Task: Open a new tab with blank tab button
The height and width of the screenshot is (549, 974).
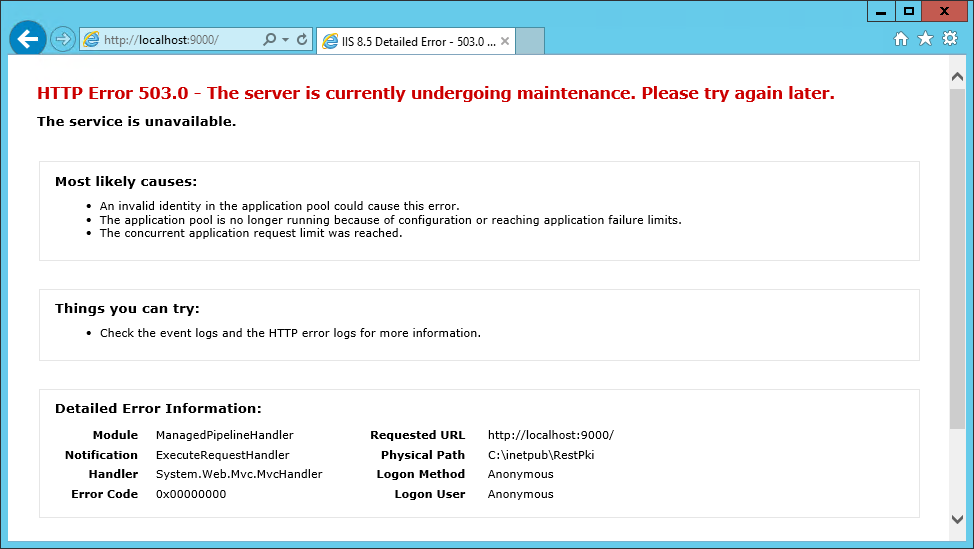Action: click(530, 41)
